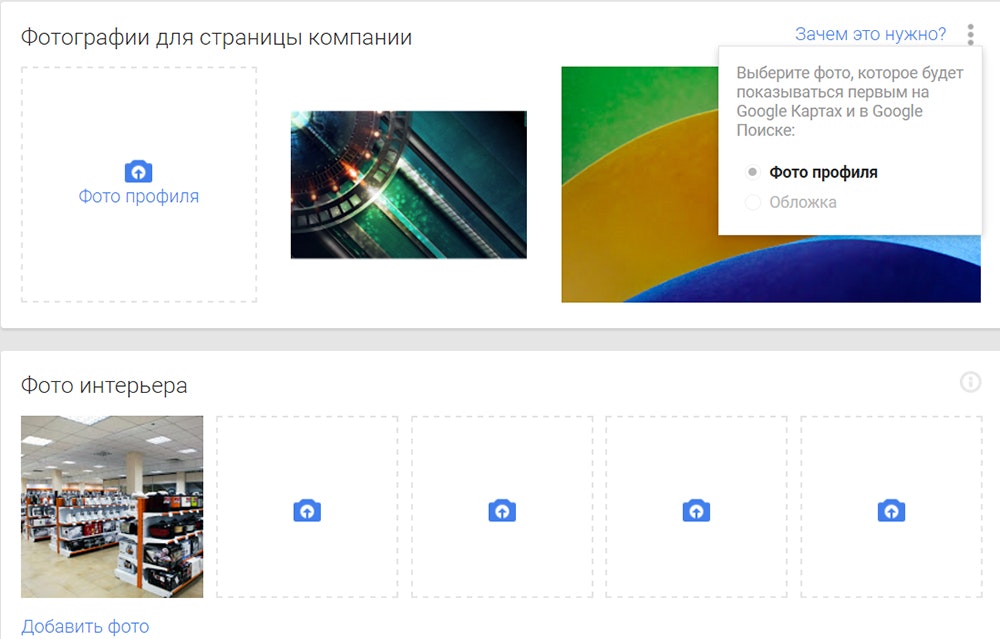Open the store interior photo thumbnail

[x=112, y=506]
